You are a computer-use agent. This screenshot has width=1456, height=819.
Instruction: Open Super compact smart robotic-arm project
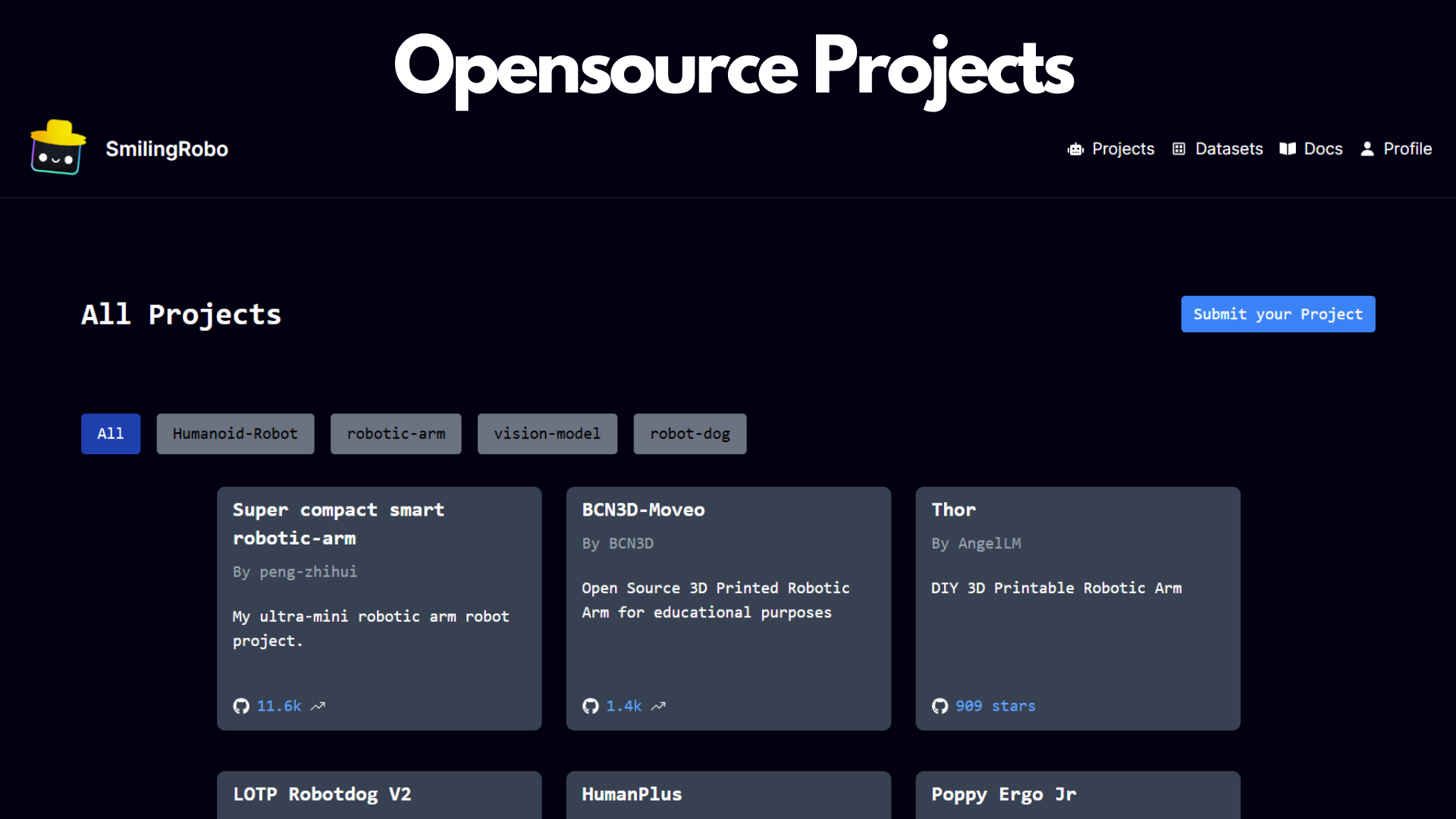[x=338, y=523]
